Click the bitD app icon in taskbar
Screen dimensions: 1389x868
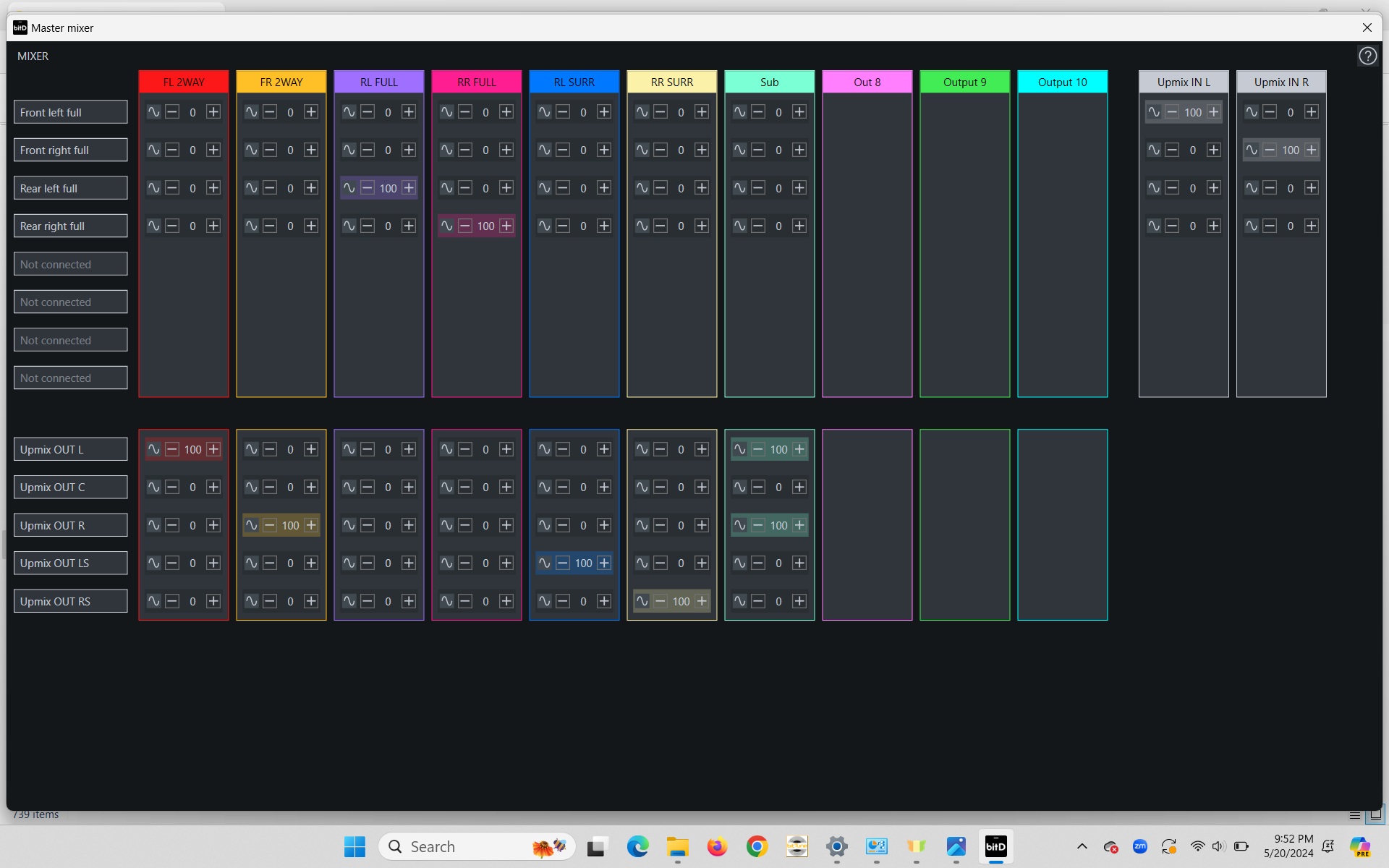pos(995,846)
